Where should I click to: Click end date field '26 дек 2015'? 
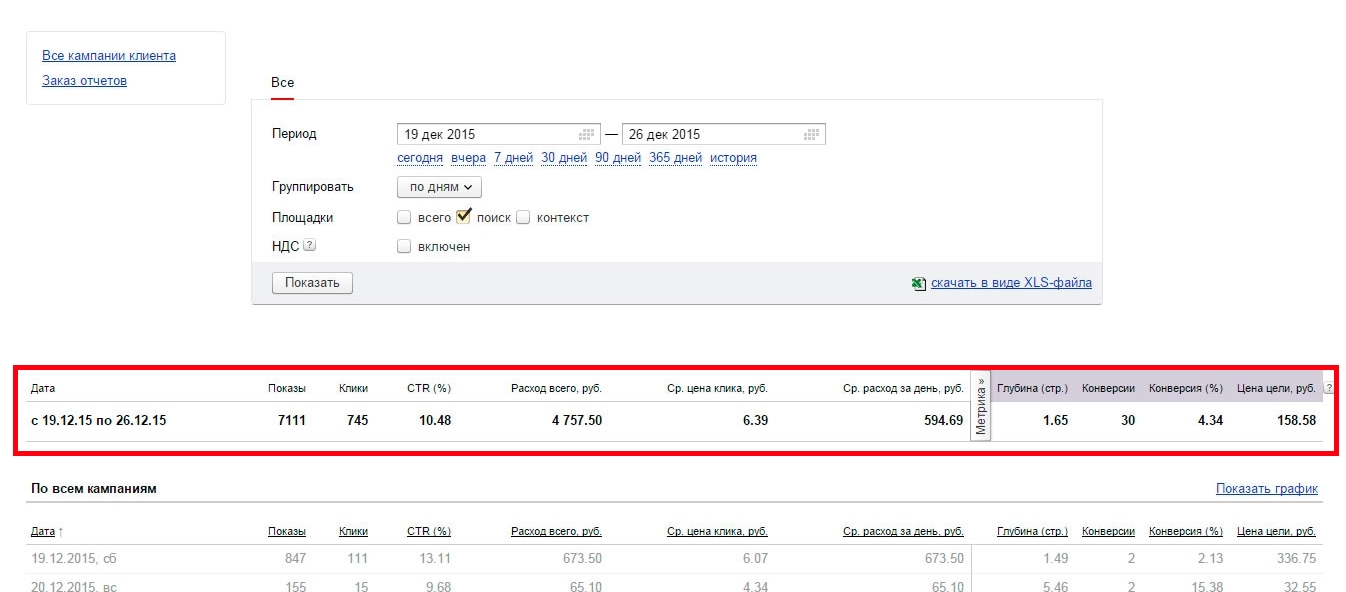tap(723, 134)
